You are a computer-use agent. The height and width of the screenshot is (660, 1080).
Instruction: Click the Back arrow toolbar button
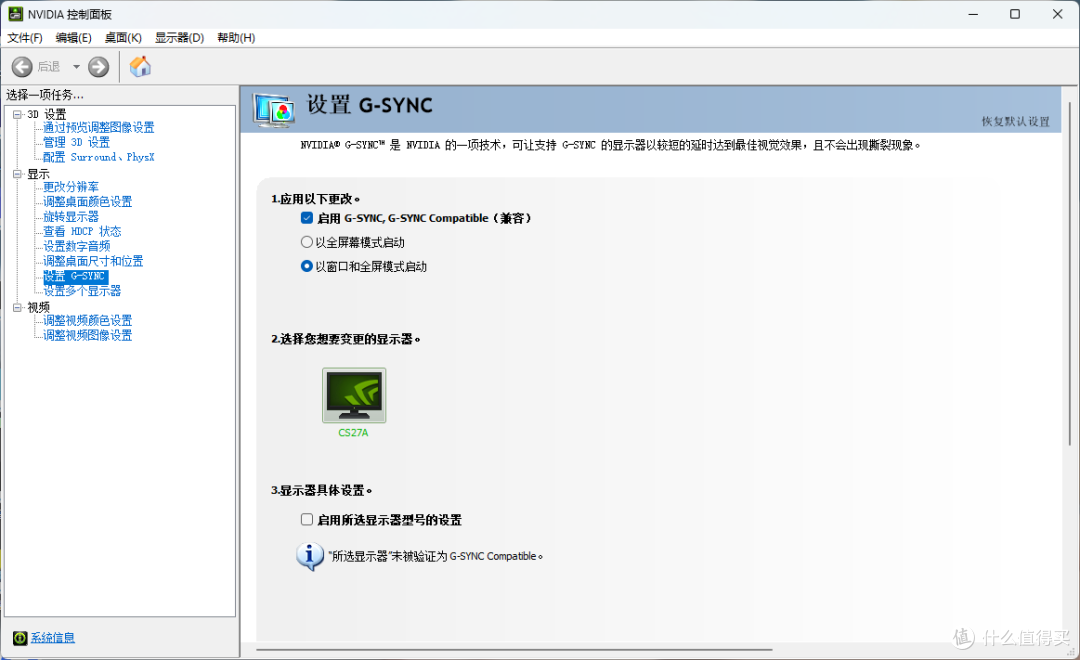pos(22,67)
